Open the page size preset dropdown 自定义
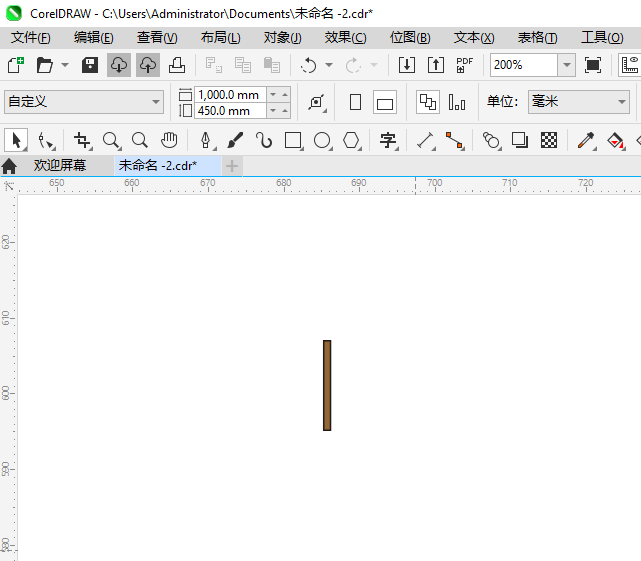641x561 pixels. pyautogui.click(x=84, y=102)
